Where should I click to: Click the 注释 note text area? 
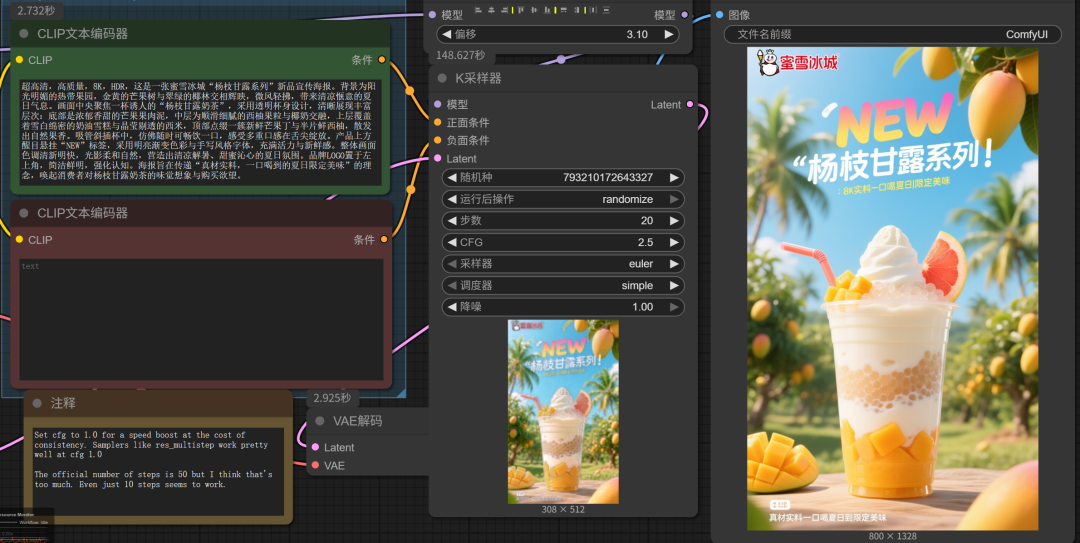coord(158,471)
